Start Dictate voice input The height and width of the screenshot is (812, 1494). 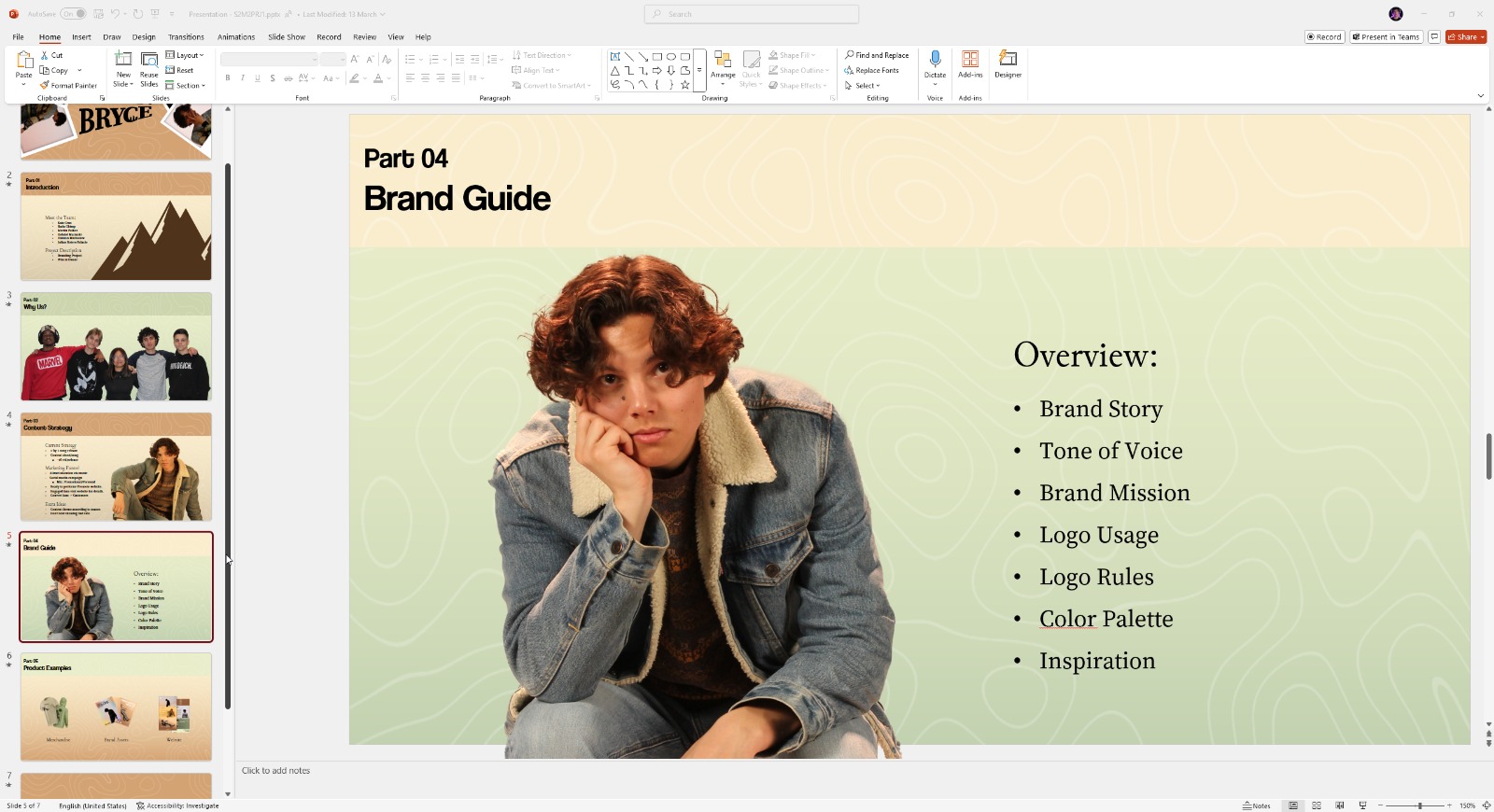click(935, 63)
